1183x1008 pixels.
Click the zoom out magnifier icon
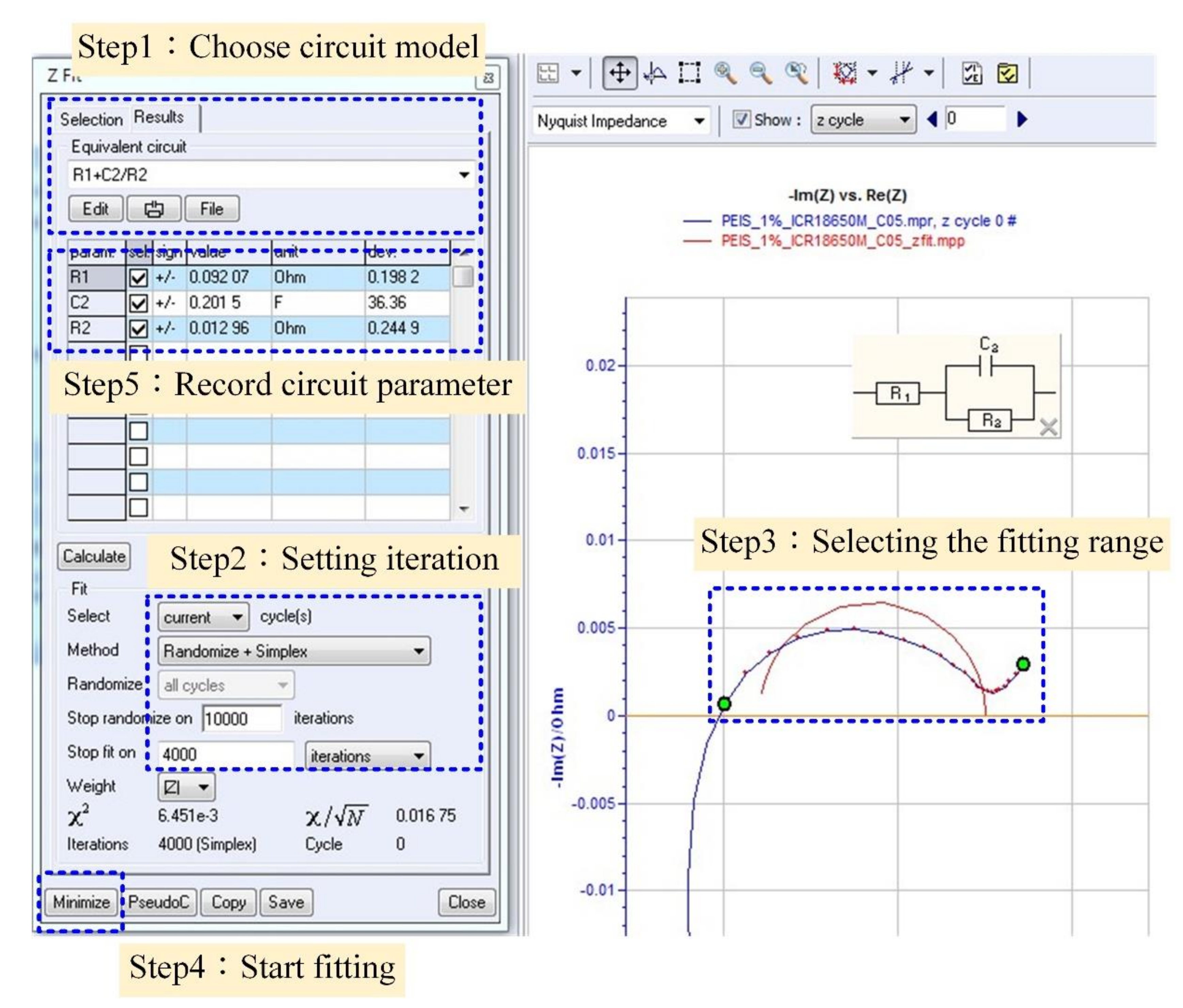(761, 73)
